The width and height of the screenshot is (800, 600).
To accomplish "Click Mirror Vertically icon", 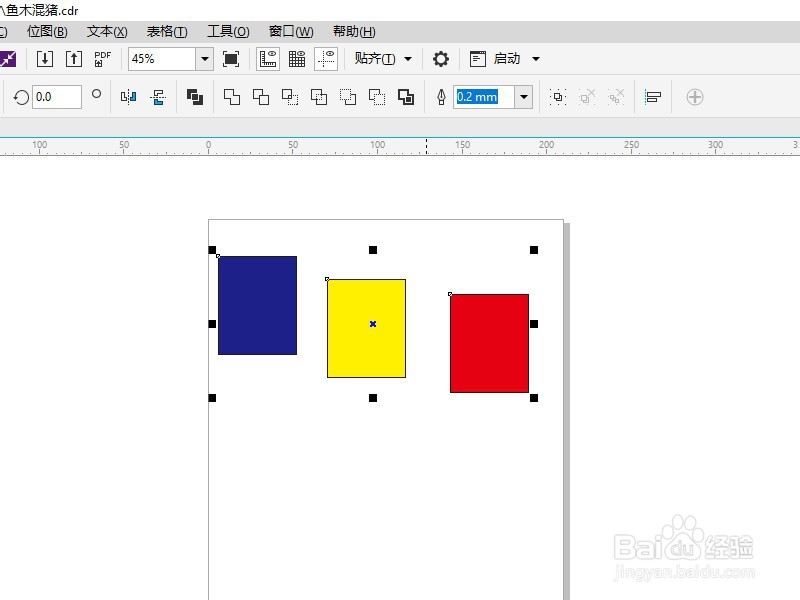I will click(x=158, y=97).
